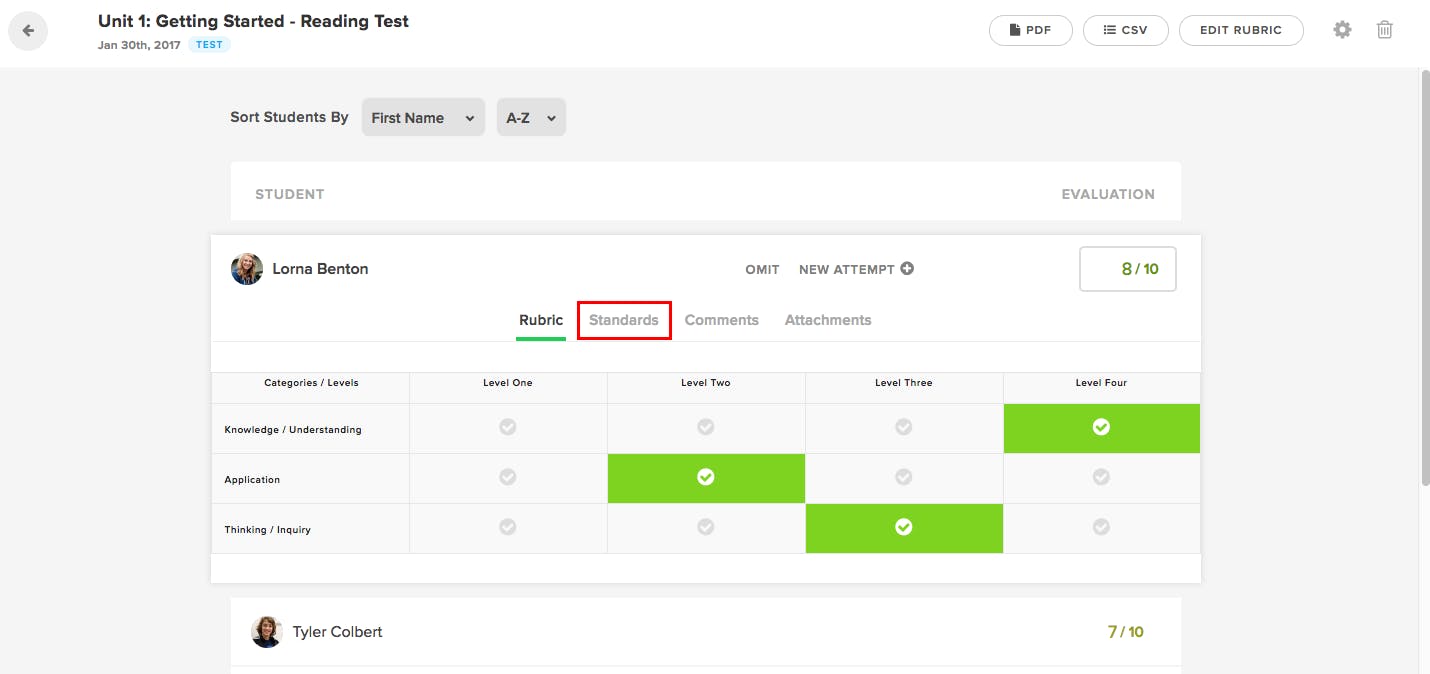
Task: Switch to the Standards tab
Action: [624, 320]
